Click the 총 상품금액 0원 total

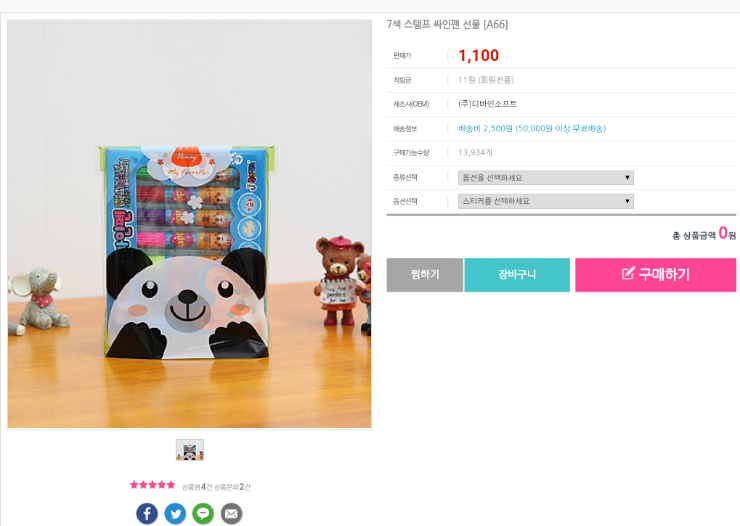click(704, 234)
